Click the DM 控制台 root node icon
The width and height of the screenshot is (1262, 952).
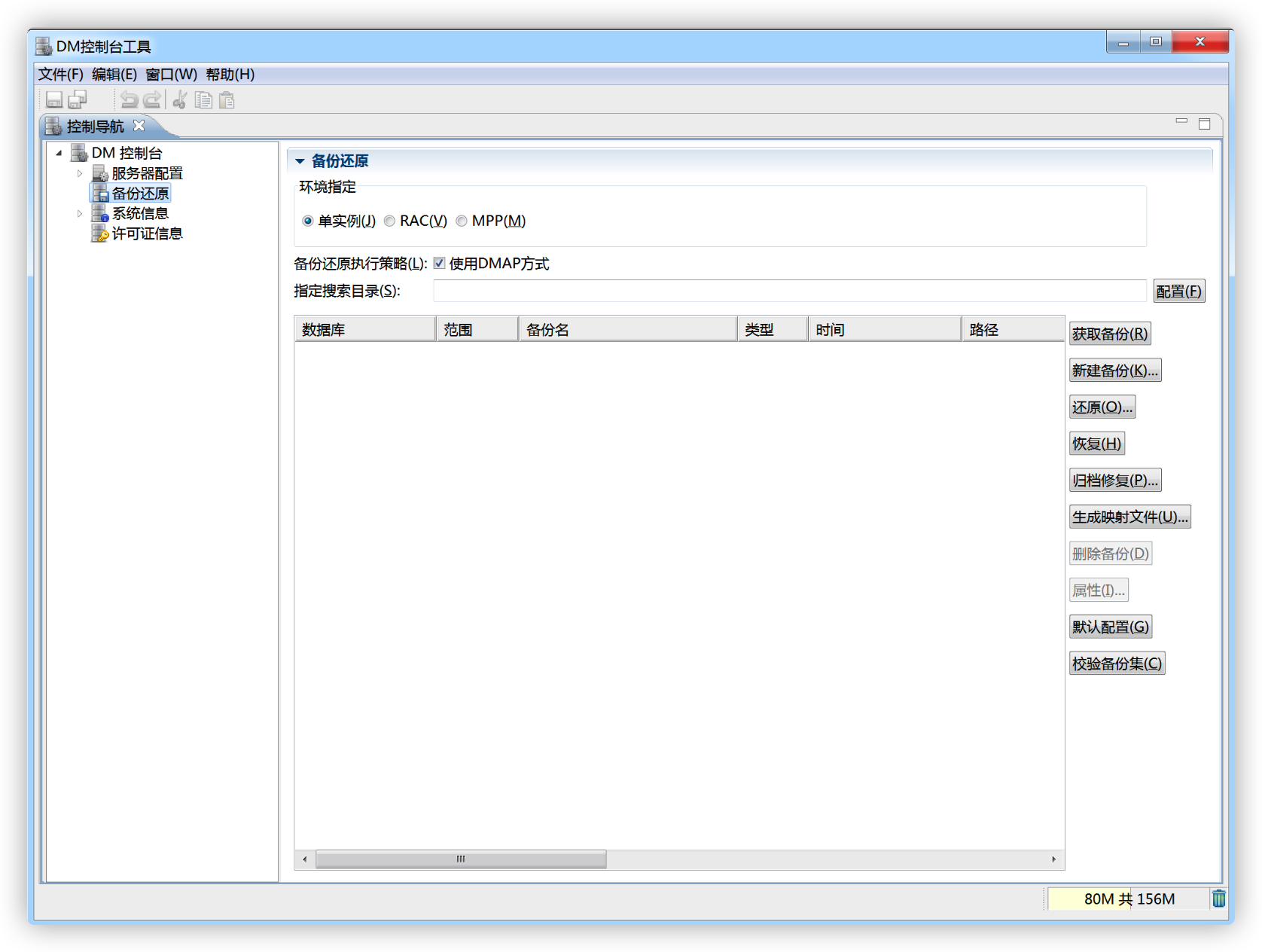click(79, 153)
